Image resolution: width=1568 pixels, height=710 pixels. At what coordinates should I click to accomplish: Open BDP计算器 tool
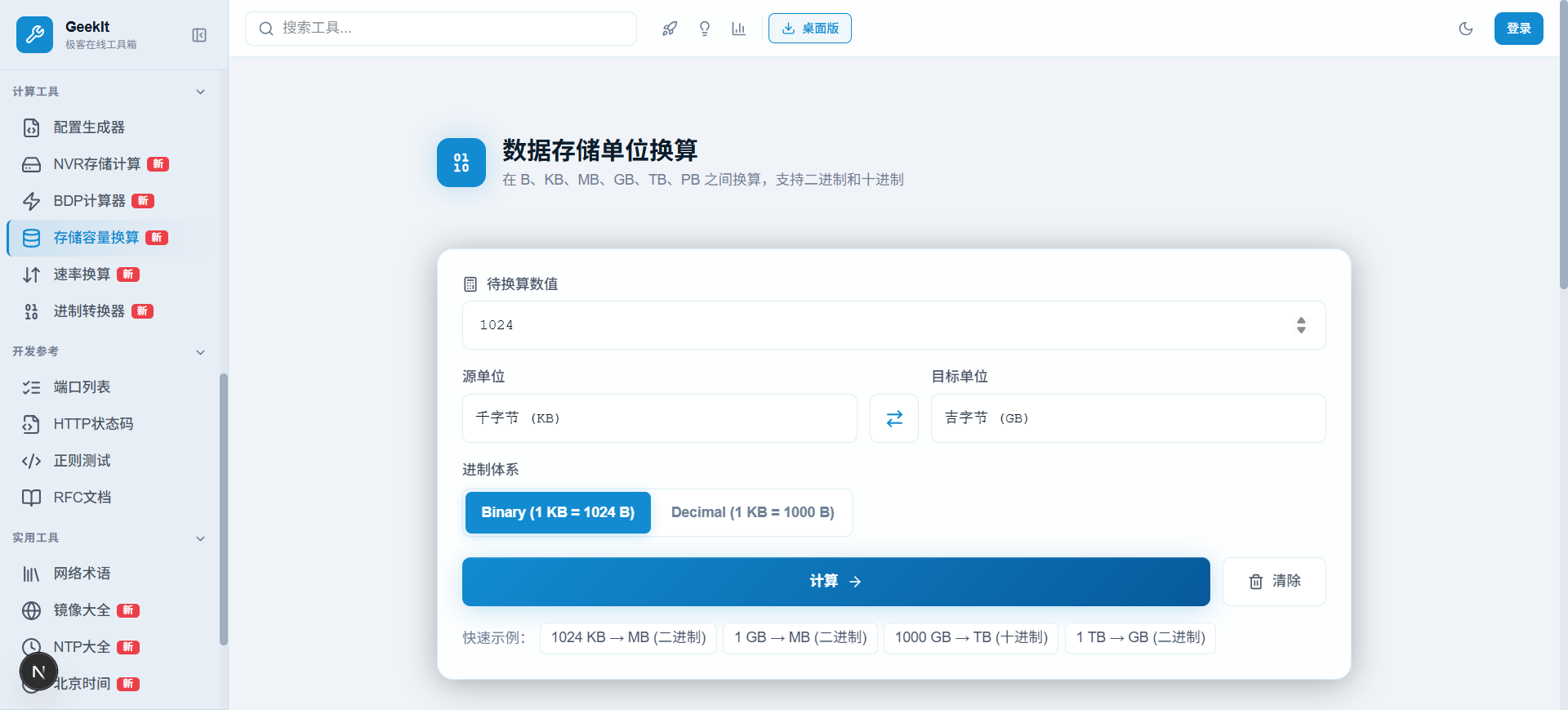coord(106,201)
